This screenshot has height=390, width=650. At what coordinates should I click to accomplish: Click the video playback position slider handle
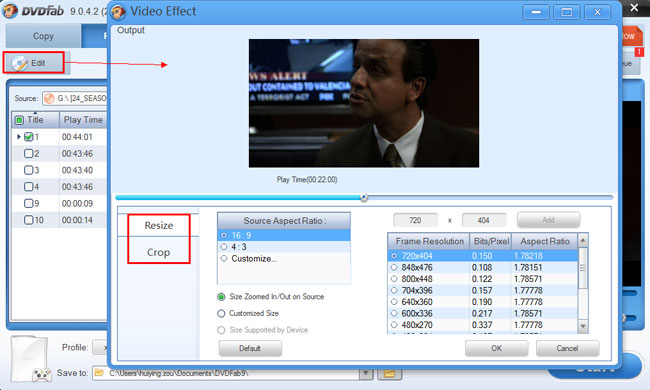click(x=364, y=198)
